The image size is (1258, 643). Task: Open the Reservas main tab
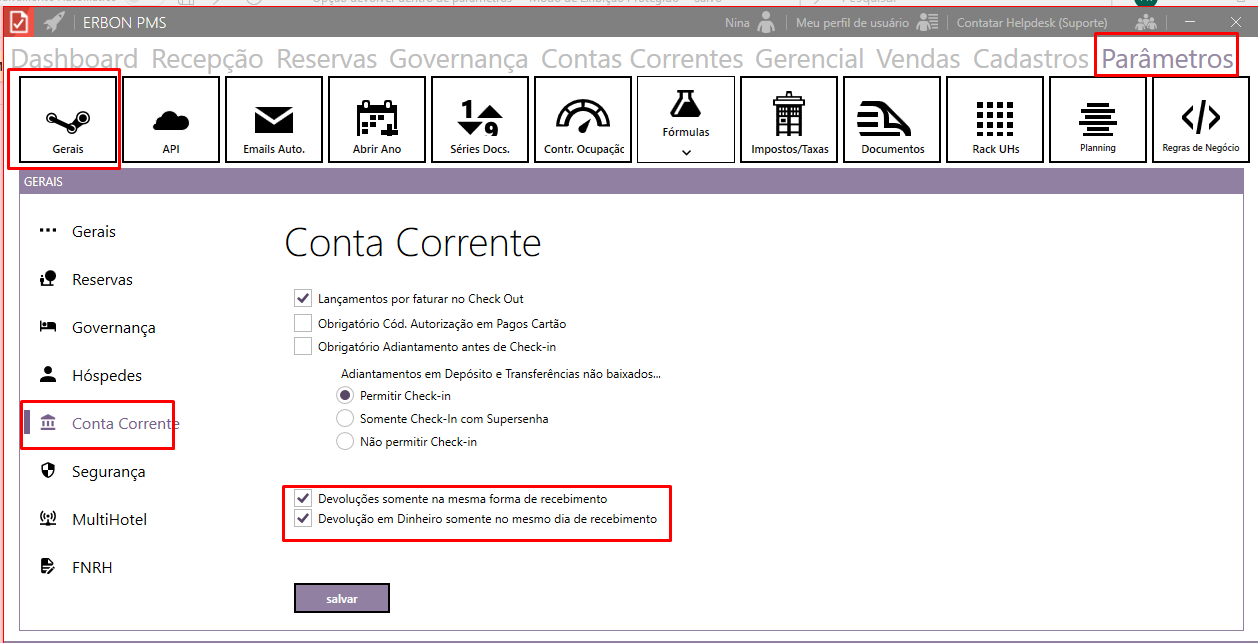[x=326, y=59]
